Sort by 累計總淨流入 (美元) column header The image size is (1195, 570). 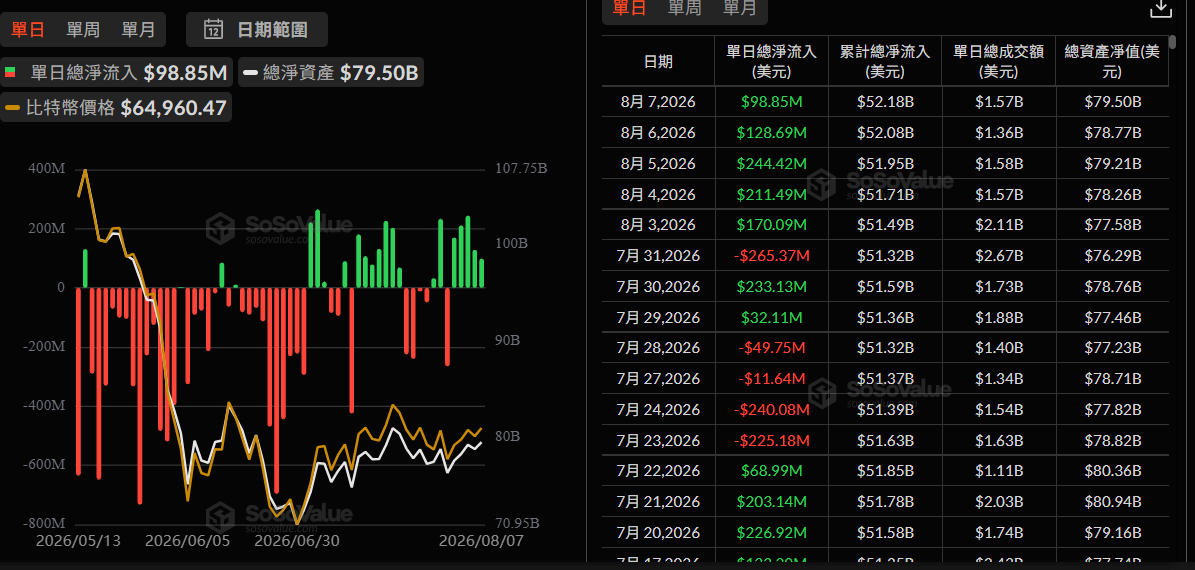point(885,62)
